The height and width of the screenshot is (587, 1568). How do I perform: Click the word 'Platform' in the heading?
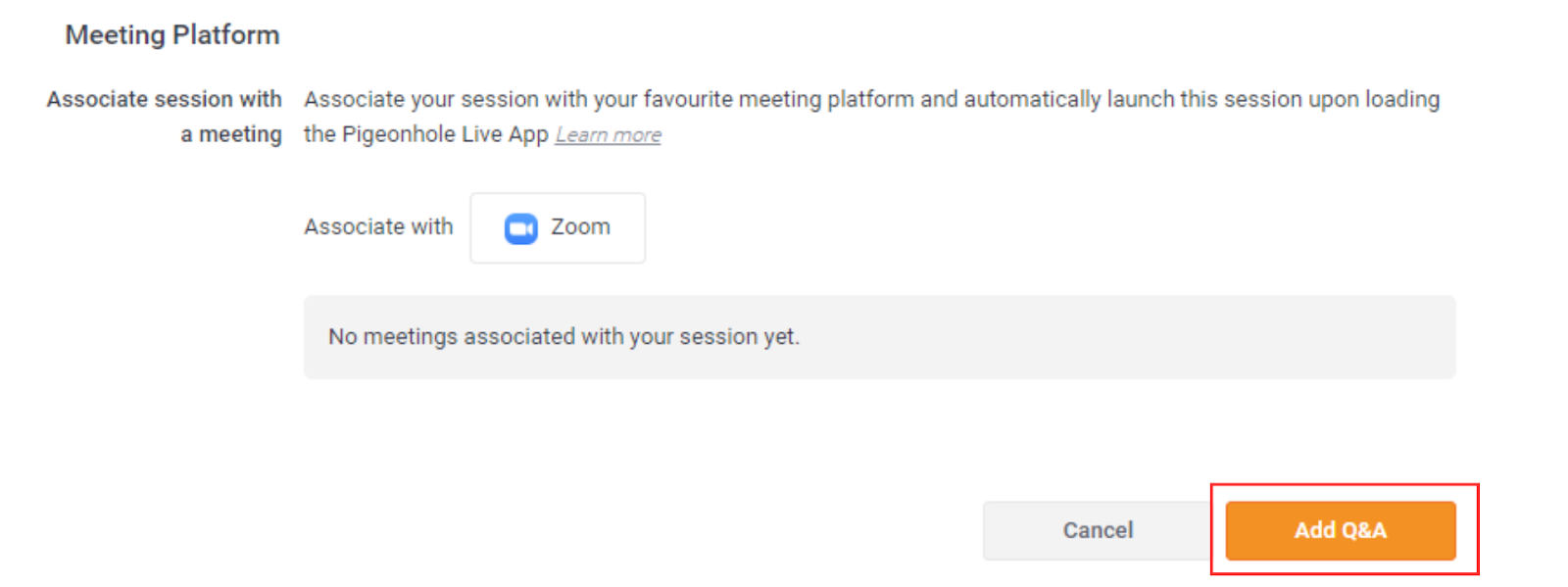pos(226,35)
